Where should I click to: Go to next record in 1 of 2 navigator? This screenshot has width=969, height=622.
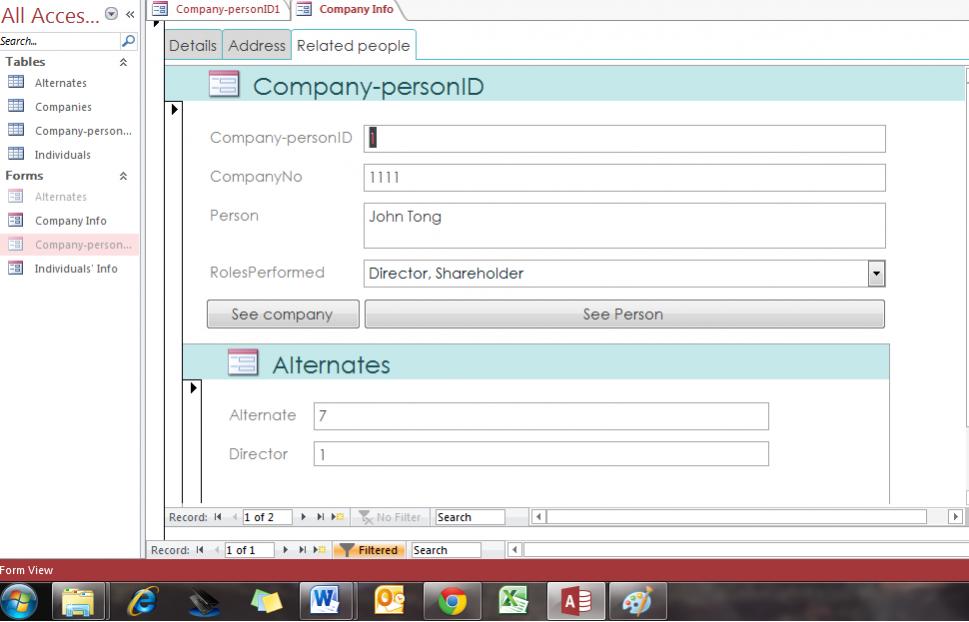(x=303, y=517)
